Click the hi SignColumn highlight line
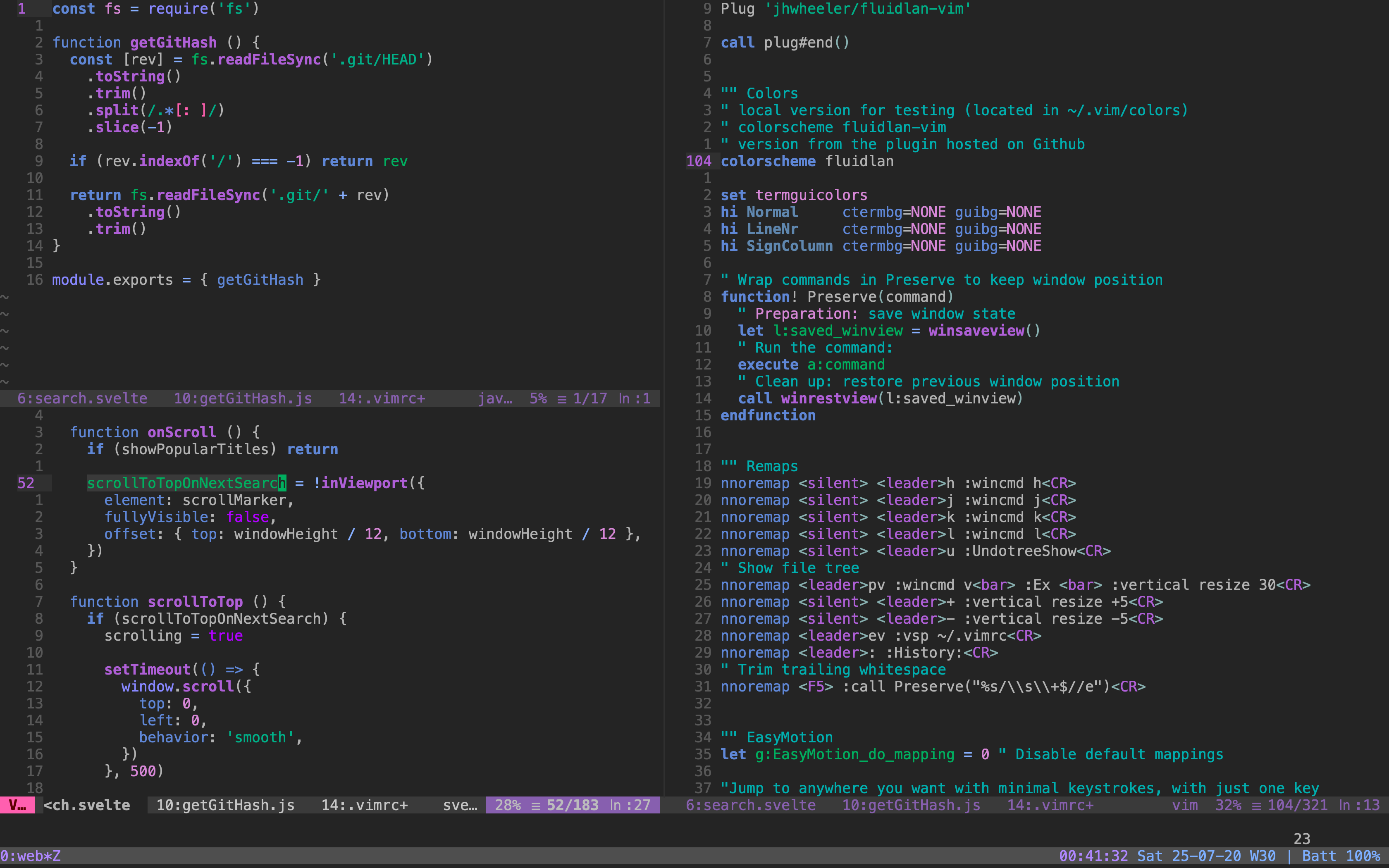 click(881, 246)
